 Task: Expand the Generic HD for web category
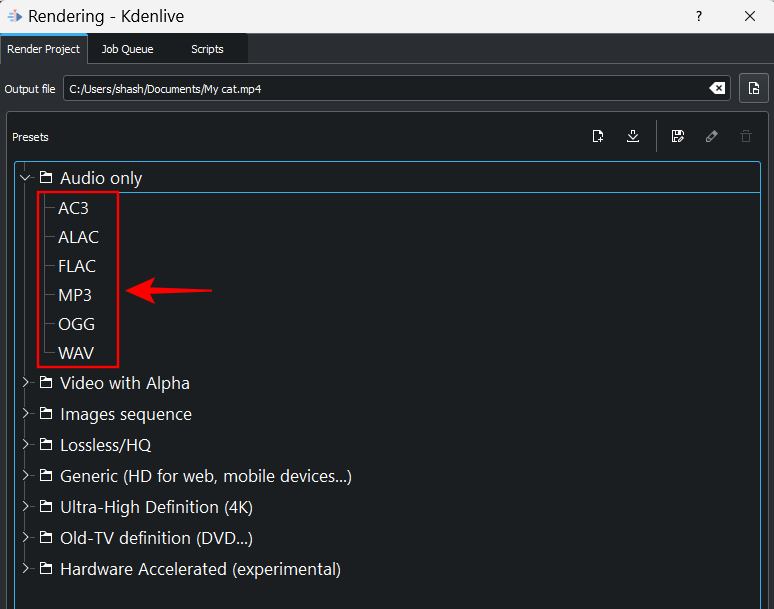click(x=25, y=475)
